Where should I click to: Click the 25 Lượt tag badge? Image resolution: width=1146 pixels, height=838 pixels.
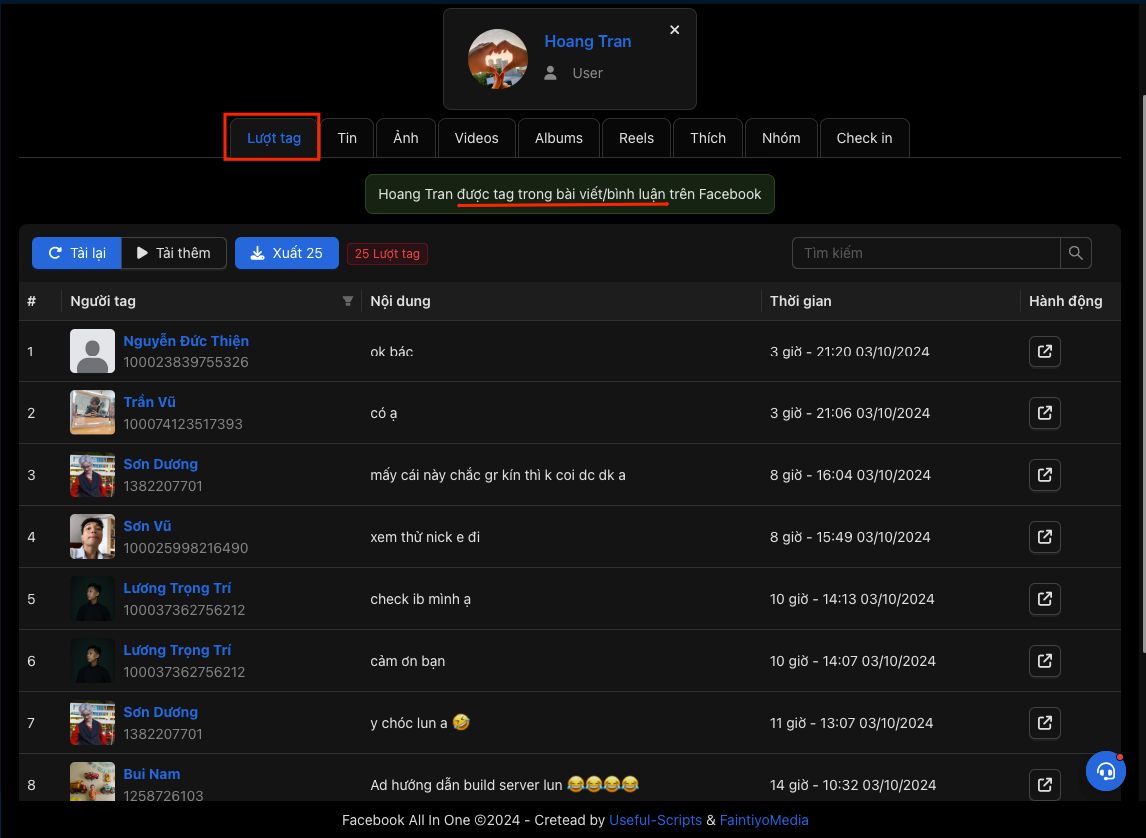387,254
